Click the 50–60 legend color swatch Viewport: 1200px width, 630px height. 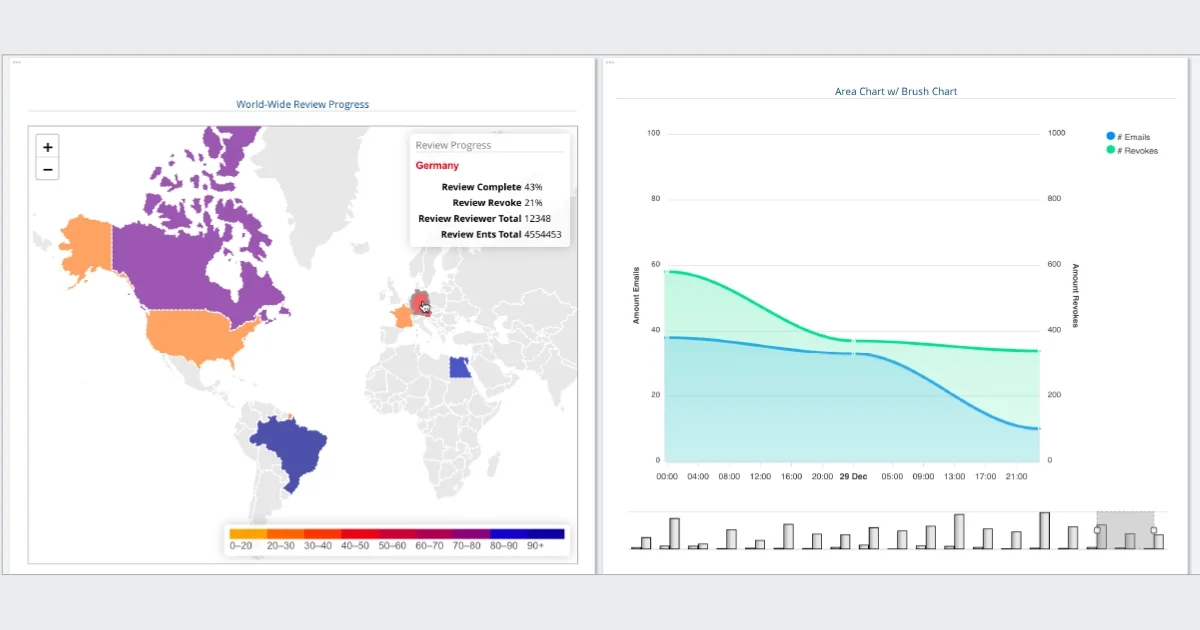[x=396, y=533]
